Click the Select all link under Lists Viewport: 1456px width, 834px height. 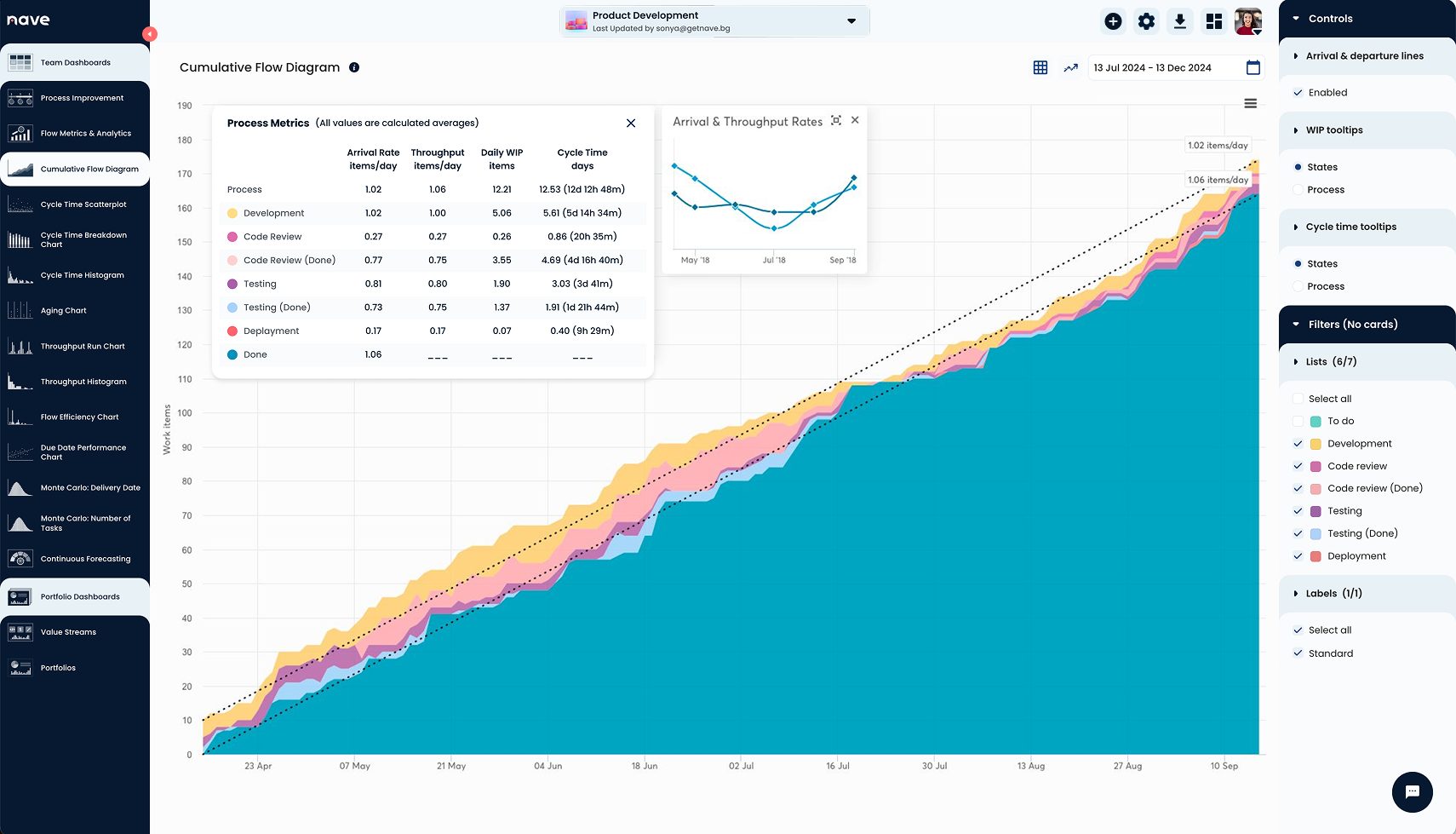(x=1329, y=398)
